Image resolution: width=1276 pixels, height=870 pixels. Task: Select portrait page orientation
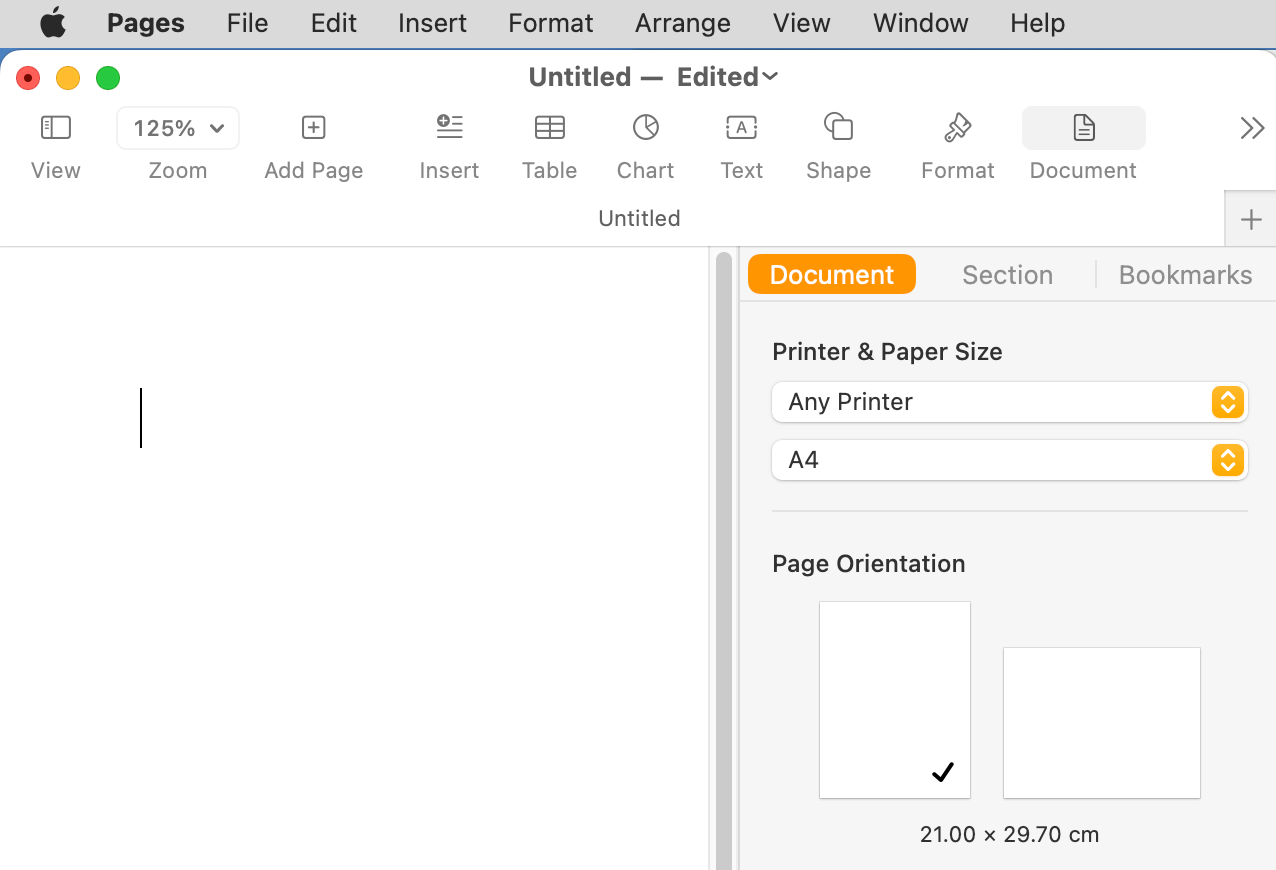895,700
